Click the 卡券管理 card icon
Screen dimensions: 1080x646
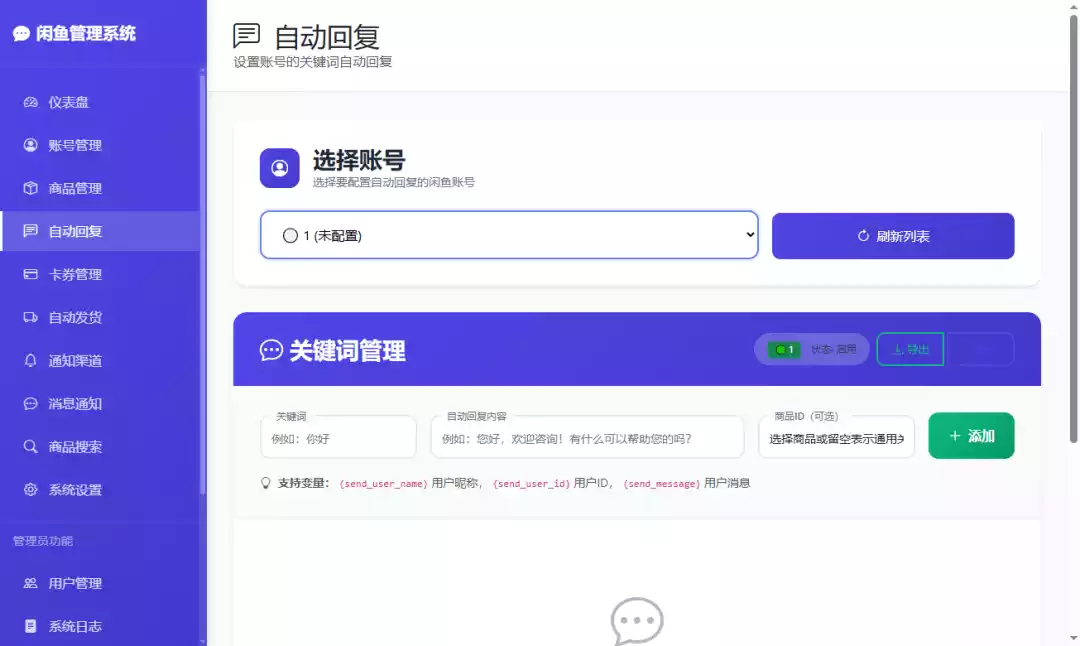point(30,274)
